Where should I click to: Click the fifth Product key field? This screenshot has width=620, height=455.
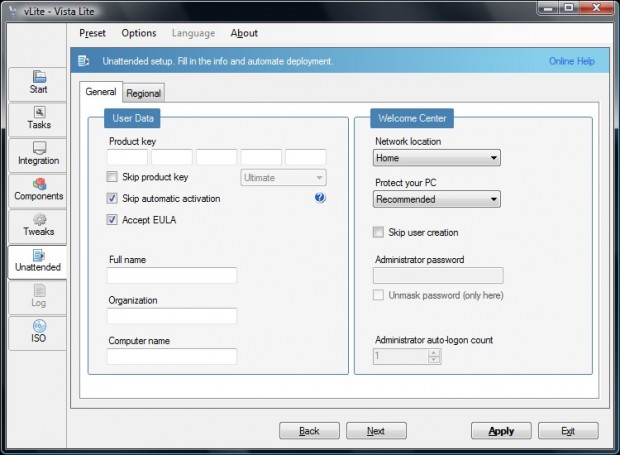coord(306,157)
